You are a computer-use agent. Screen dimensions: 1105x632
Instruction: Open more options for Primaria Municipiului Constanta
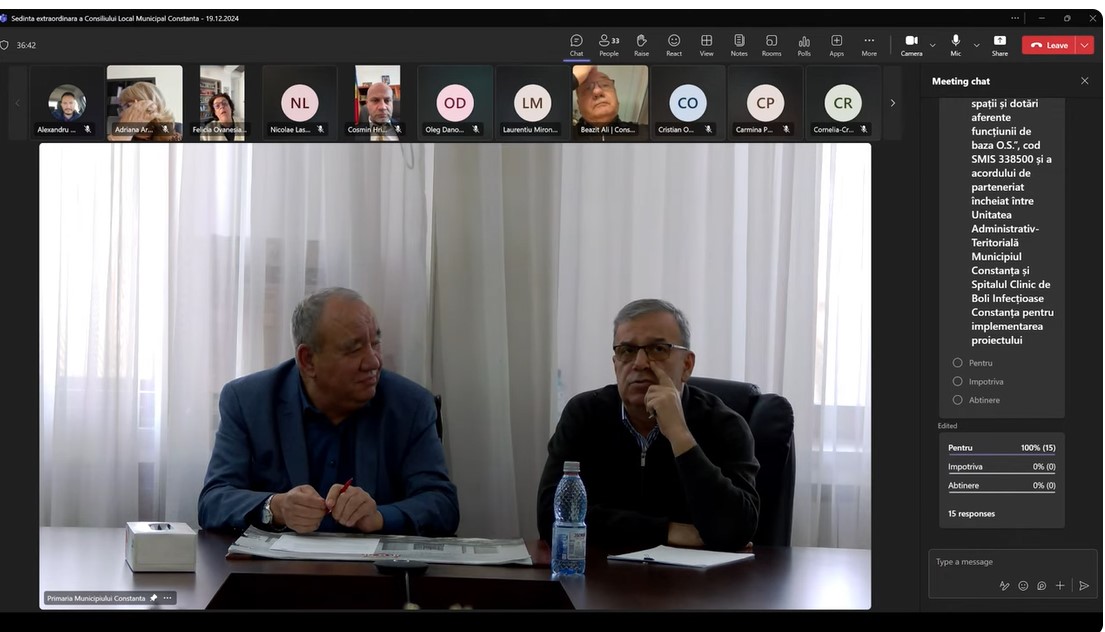(168, 598)
